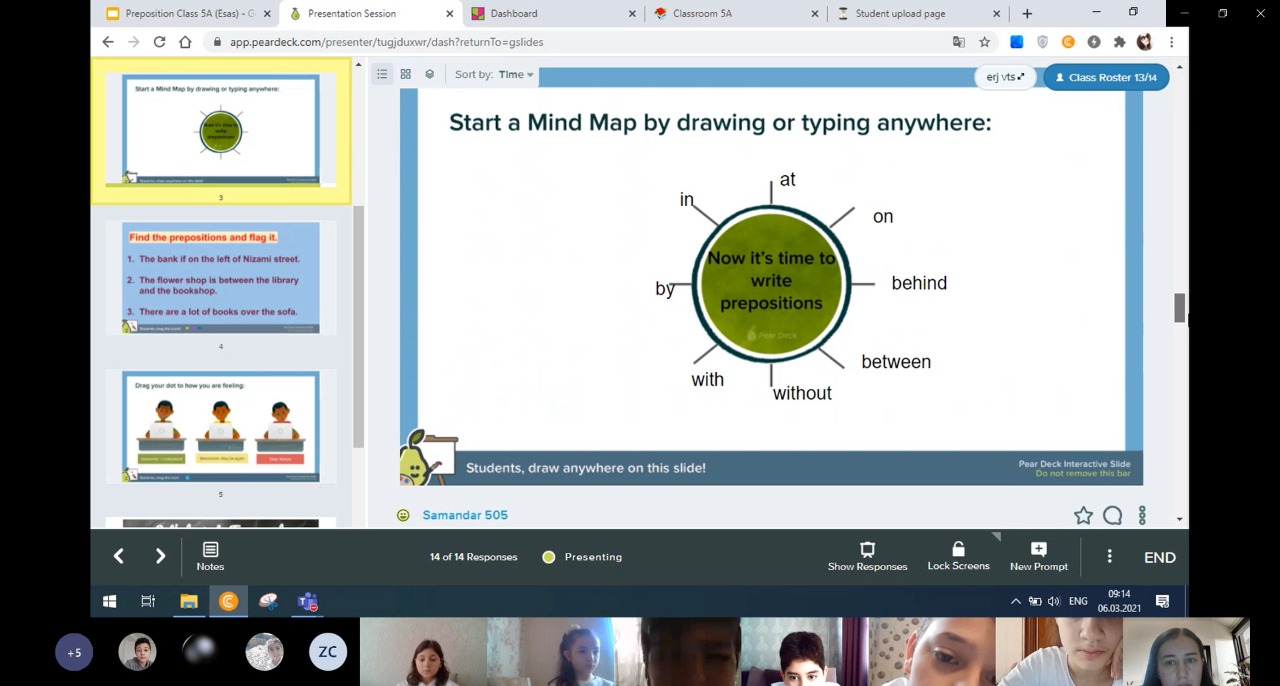1280x686 pixels.
Task: Click the Presenting status indicator
Action: click(583, 557)
